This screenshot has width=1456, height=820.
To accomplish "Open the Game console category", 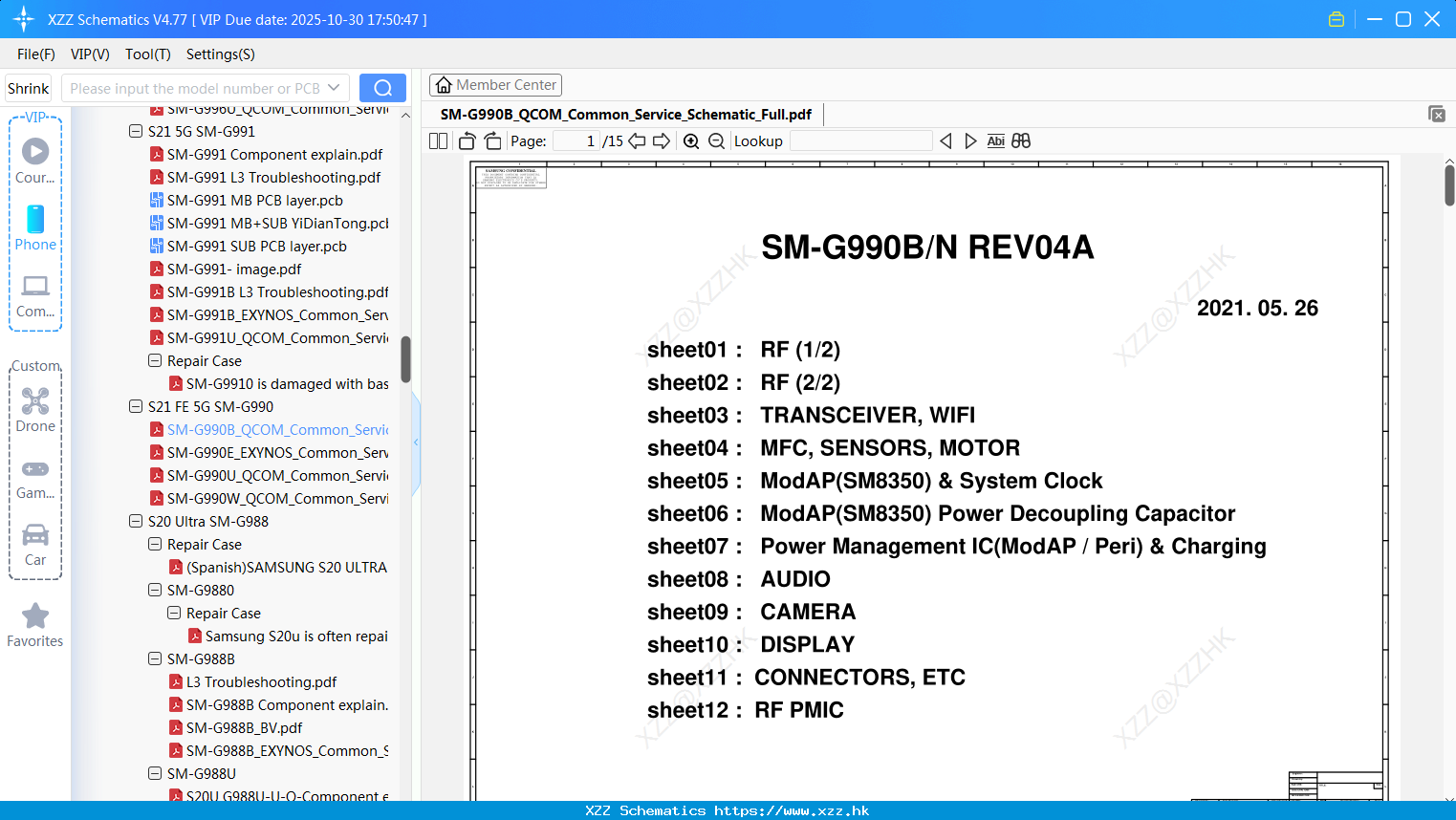I will coord(35,479).
